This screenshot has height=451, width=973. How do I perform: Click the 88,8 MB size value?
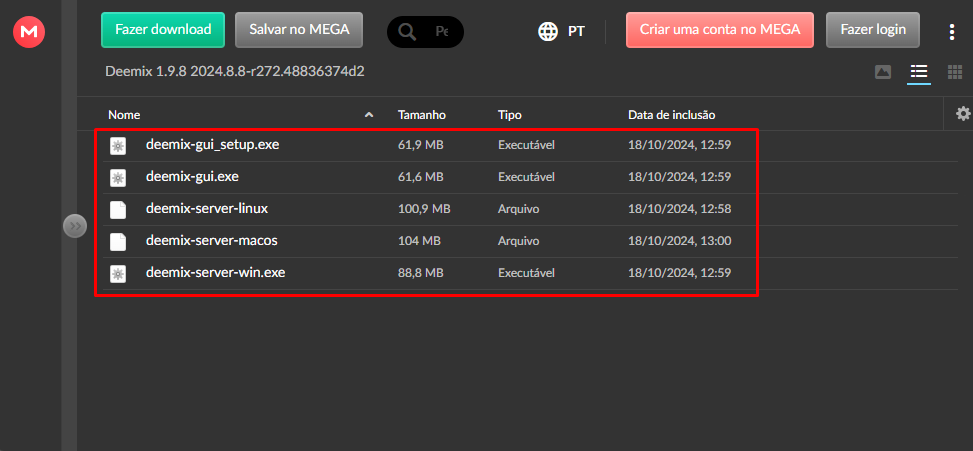421,273
